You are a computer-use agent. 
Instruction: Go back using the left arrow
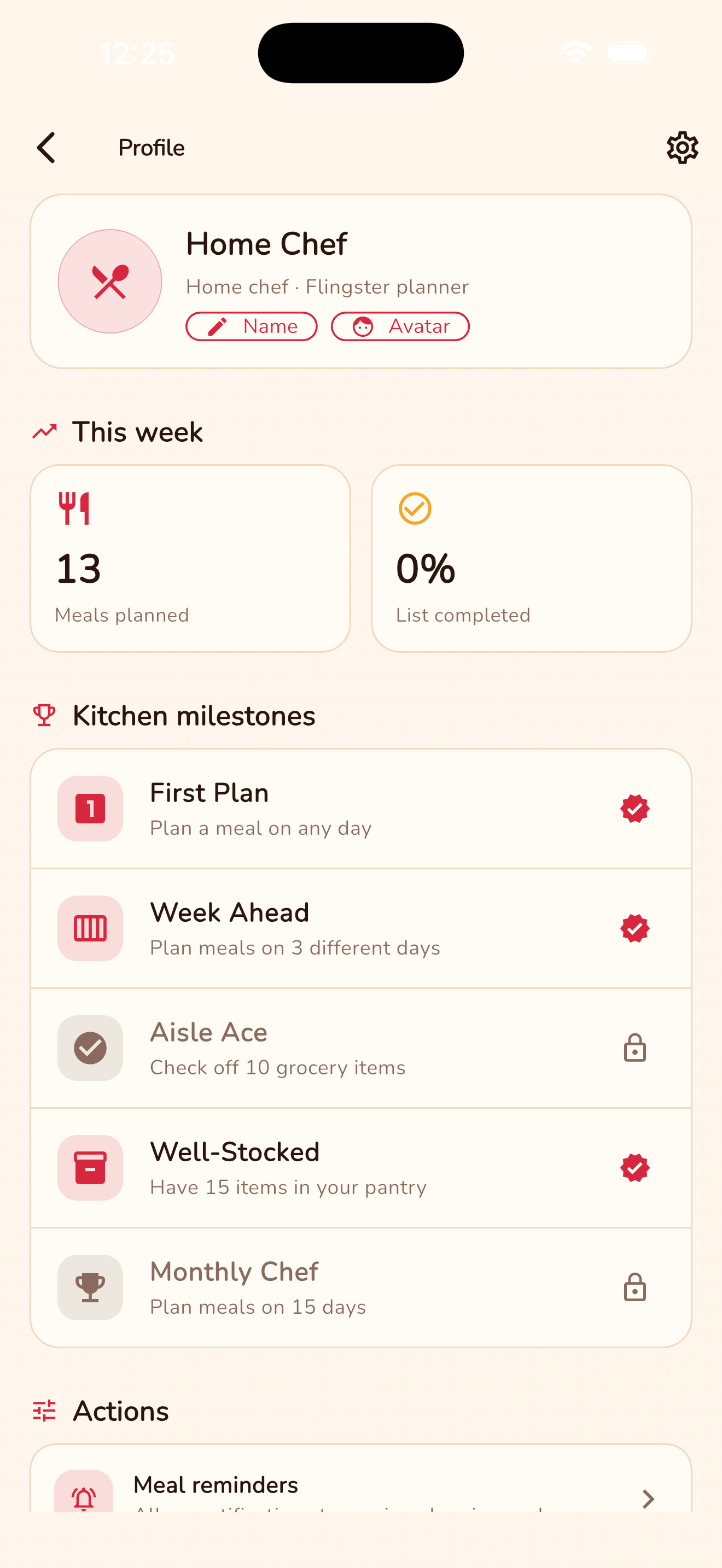(46, 147)
